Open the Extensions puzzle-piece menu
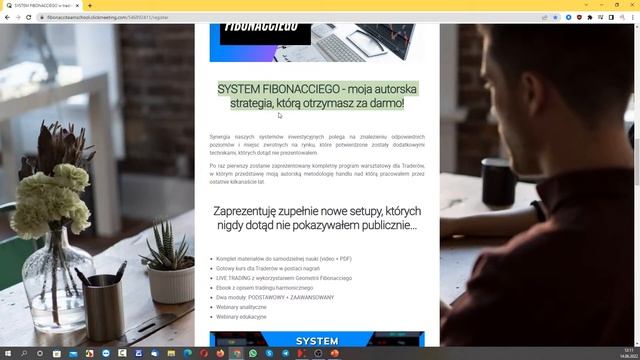The width and height of the screenshot is (640, 360). [590, 18]
